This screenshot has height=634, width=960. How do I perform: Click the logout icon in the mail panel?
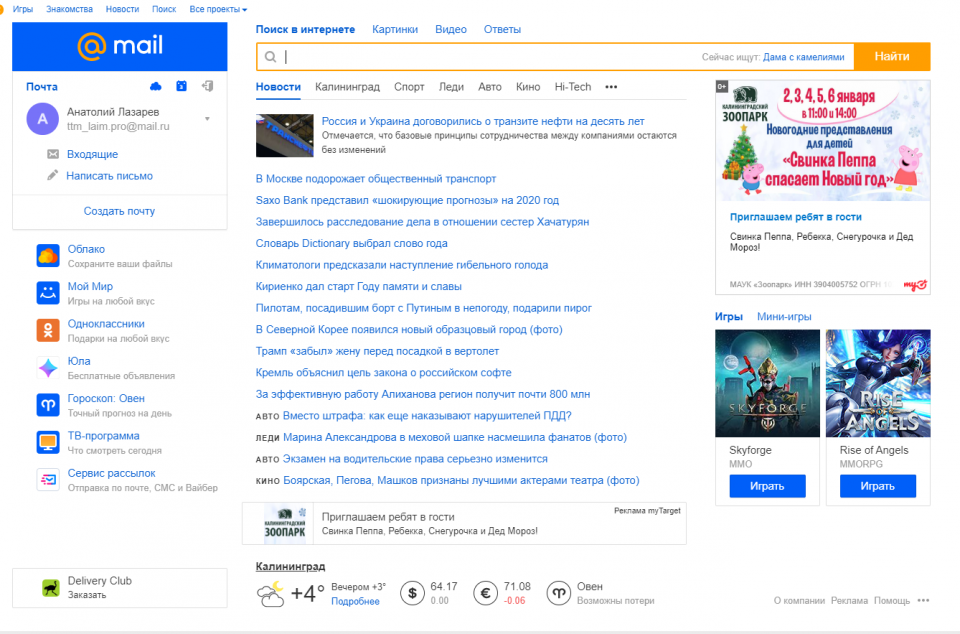coord(208,86)
